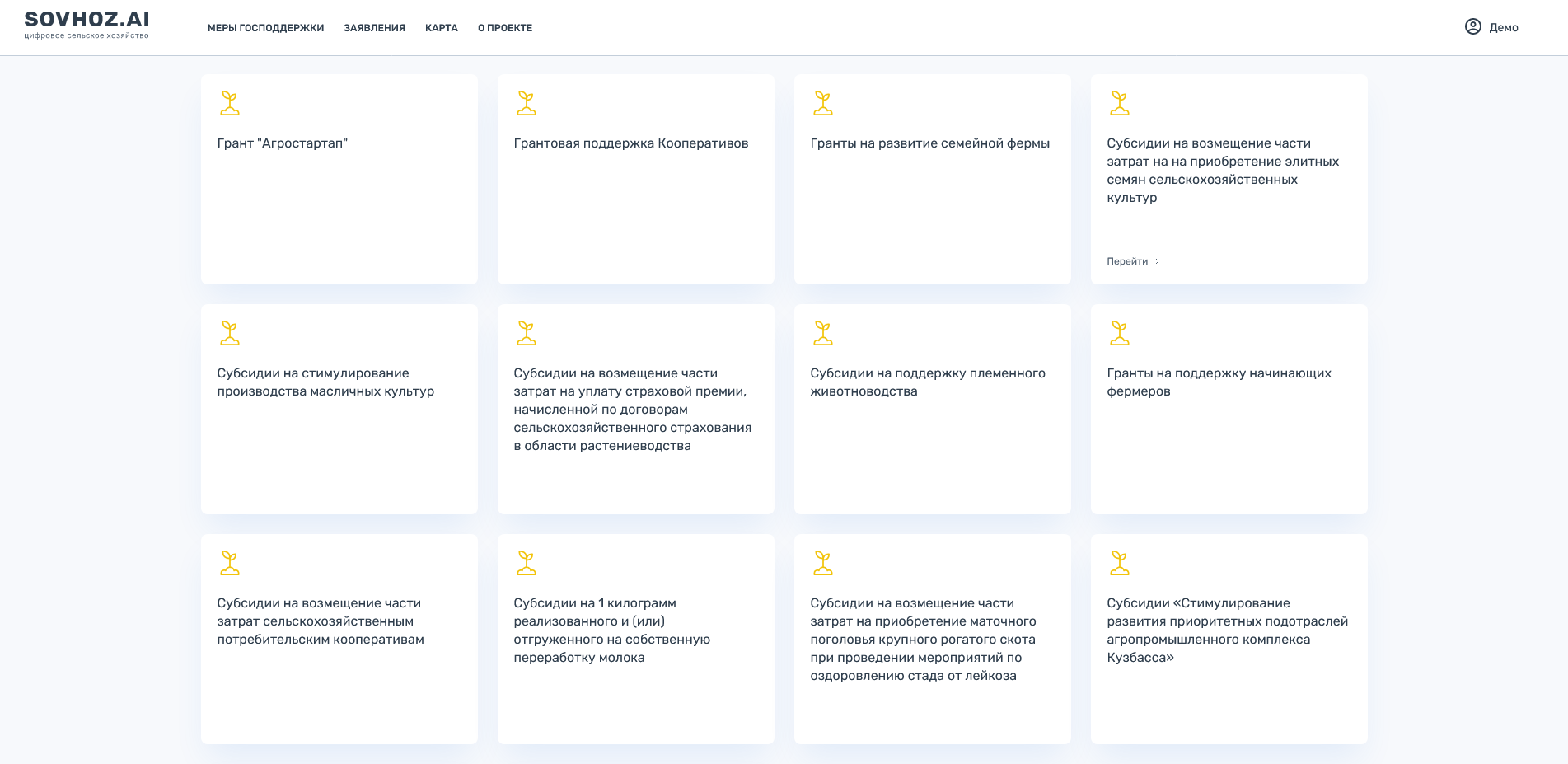
Task: Click the sprout icon on начинающих фермеров grant card
Action: 1120,333
